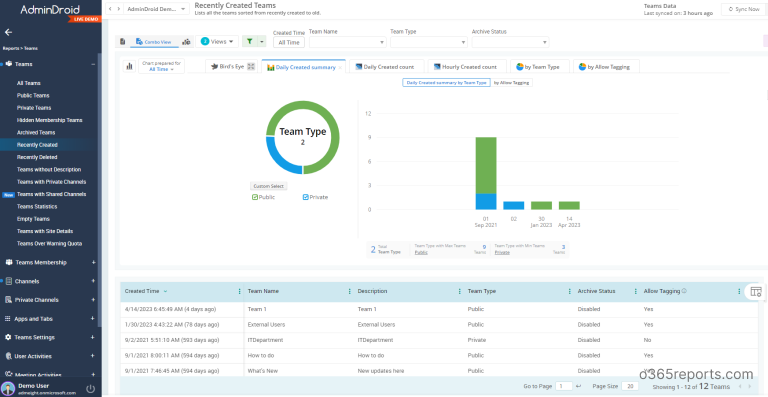The width and height of the screenshot is (768, 397).
Task: Select the 'by Allow Tagging' sub-view button
Action: [512, 83]
